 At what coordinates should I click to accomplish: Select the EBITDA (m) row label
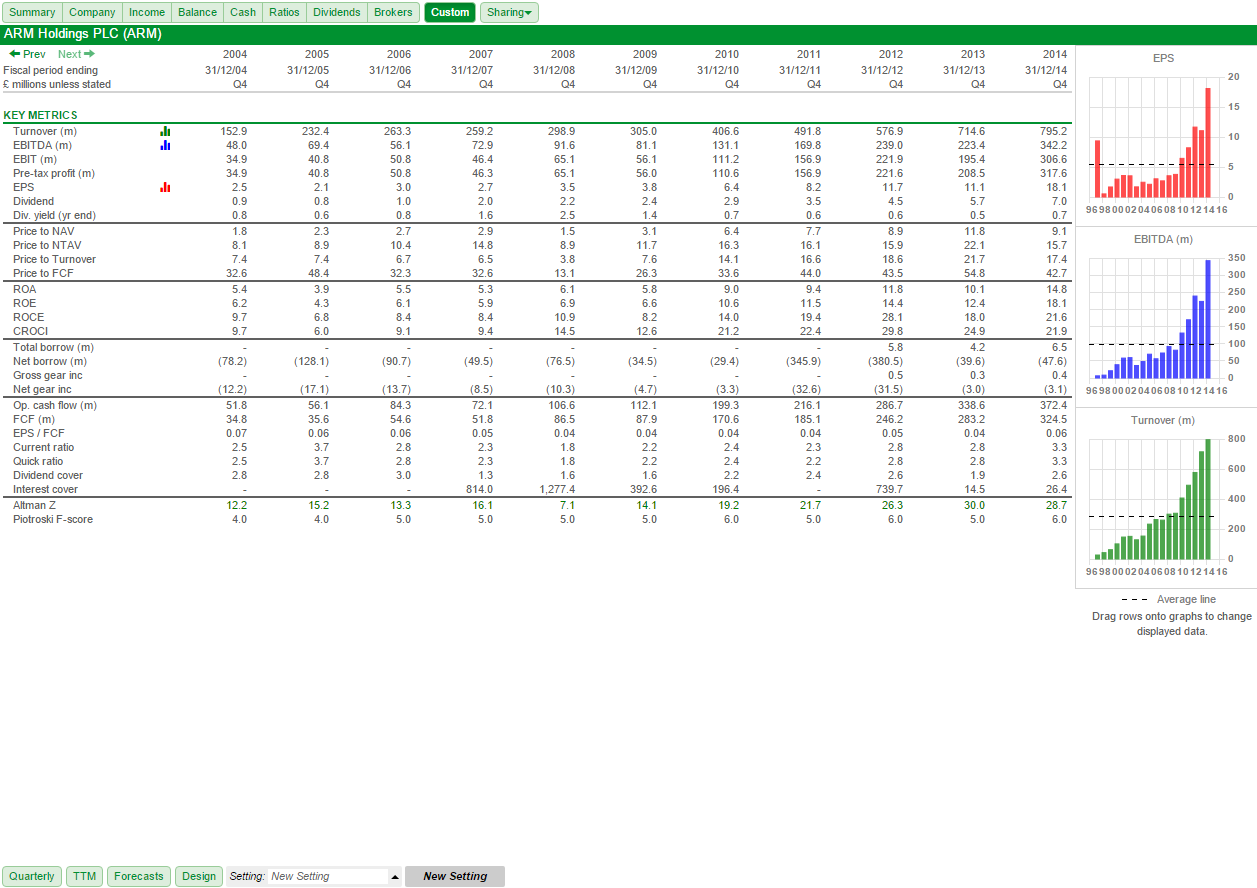(x=41, y=145)
